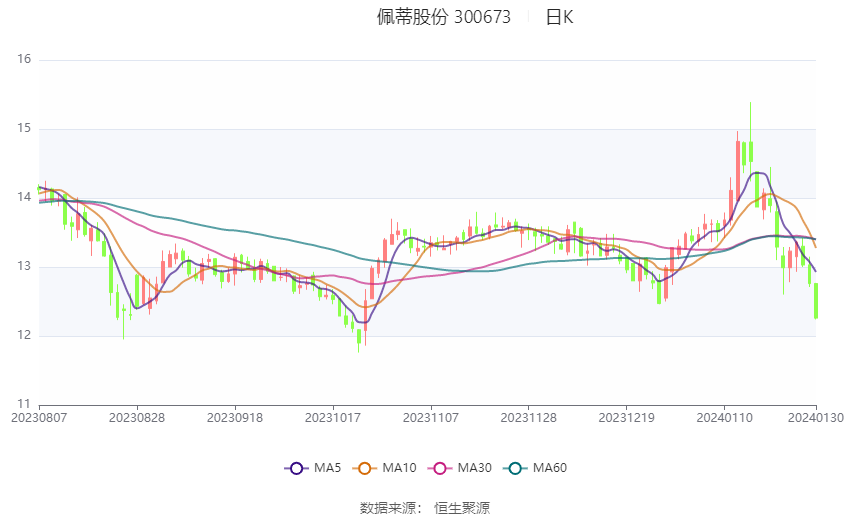This screenshot has width=850, height=516.
Task: Click the 数据来源 恒生聚源 source text
Action: click(x=425, y=508)
